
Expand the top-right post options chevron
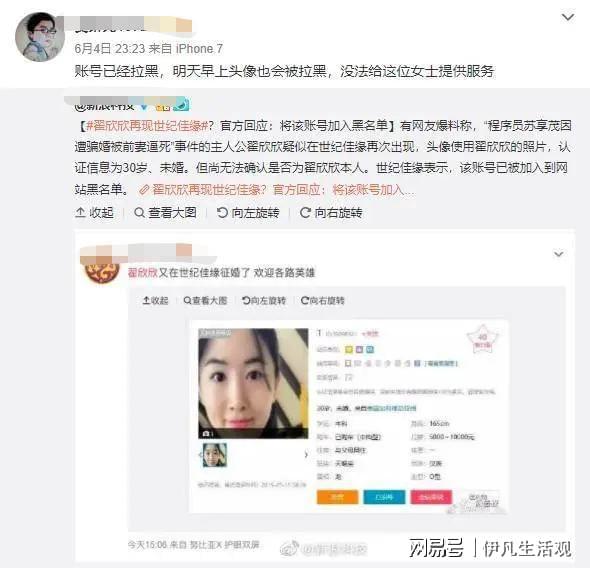click(568, 17)
